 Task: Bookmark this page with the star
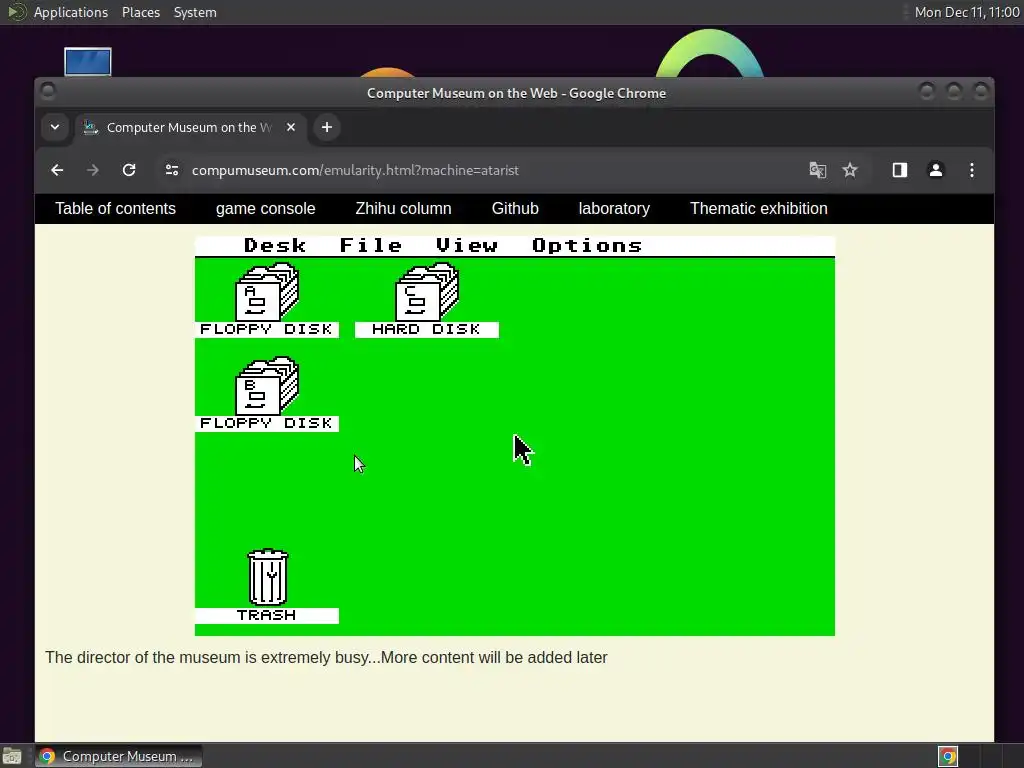(x=850, y=170)
